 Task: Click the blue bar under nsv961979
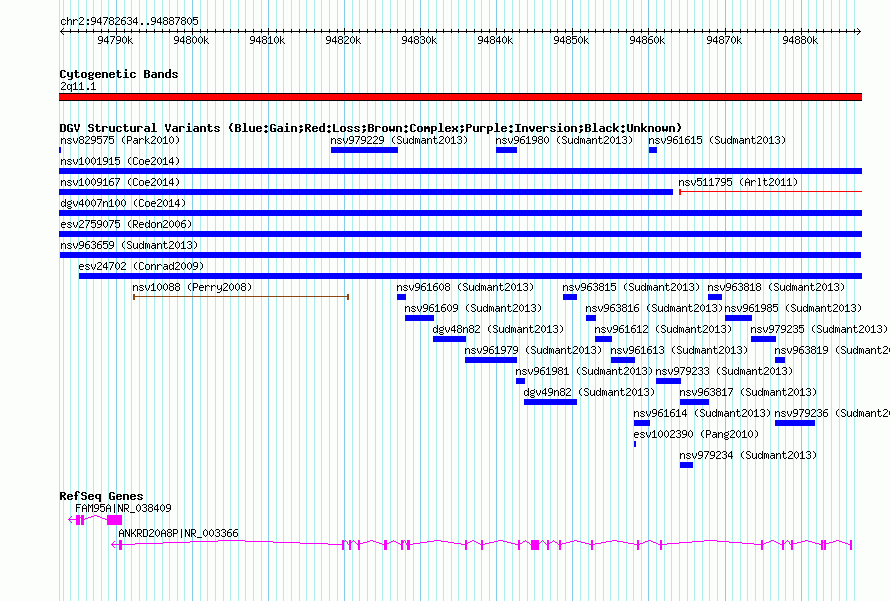pos(491,360)
